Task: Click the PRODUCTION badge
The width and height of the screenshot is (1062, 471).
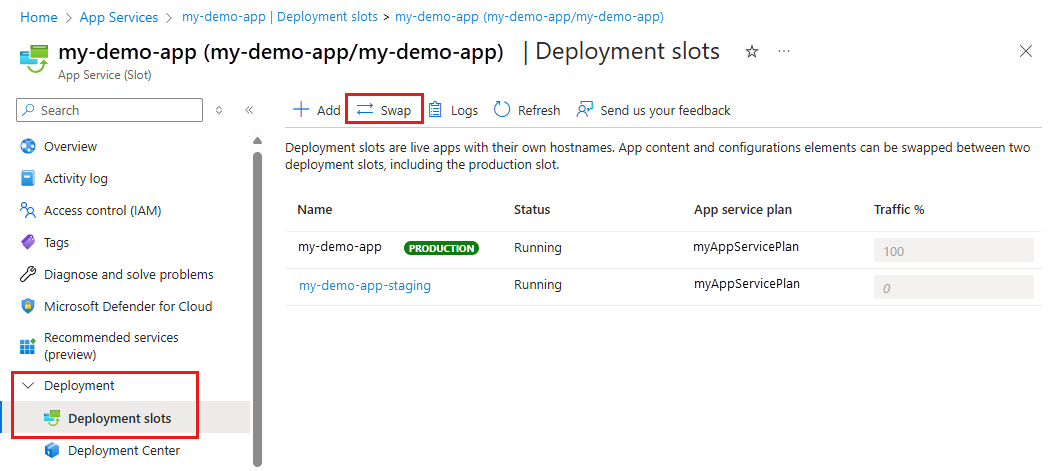Action: [x=442, y=248]
